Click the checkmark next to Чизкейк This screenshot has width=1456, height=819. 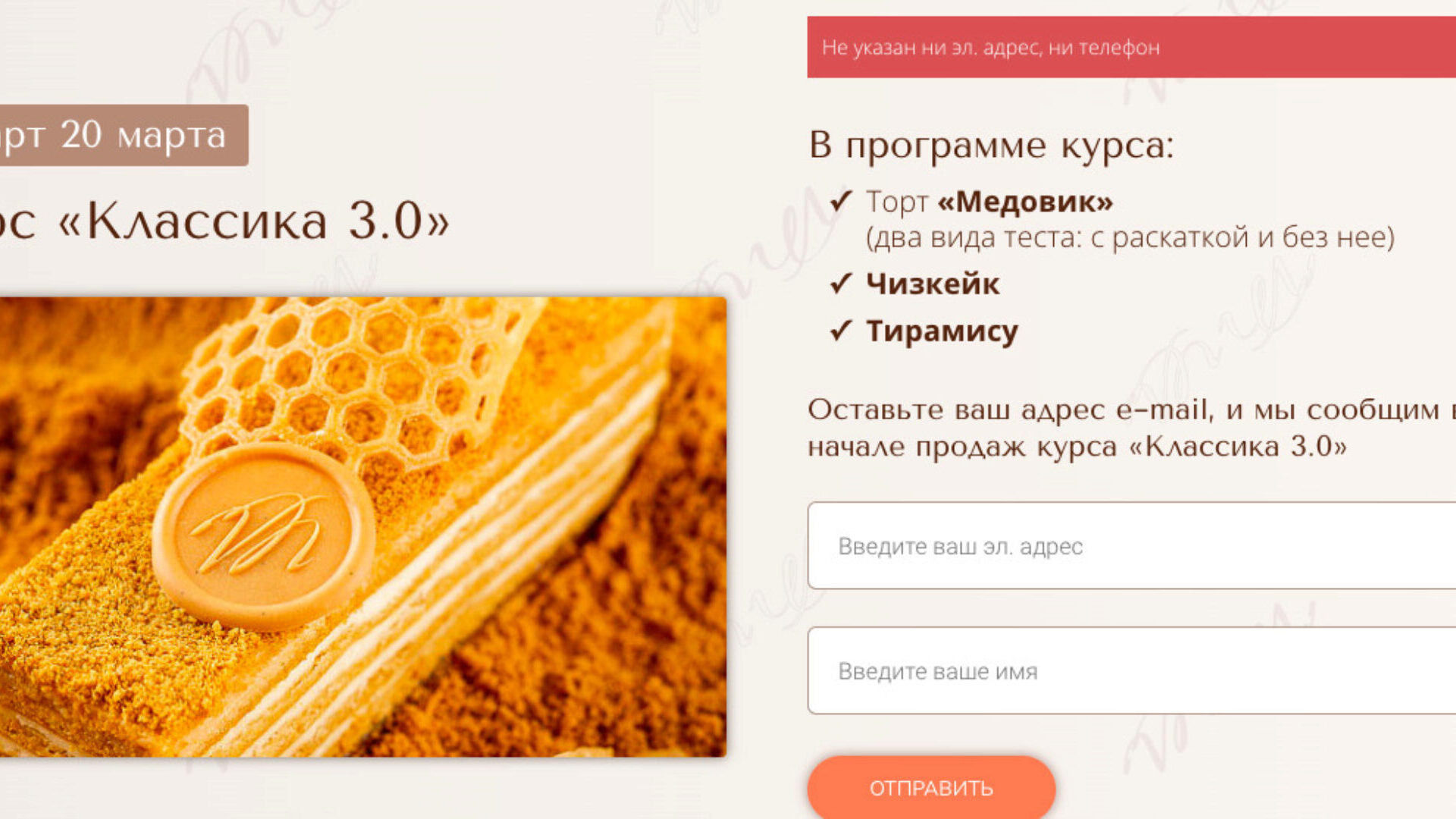[x=841, y=284]
